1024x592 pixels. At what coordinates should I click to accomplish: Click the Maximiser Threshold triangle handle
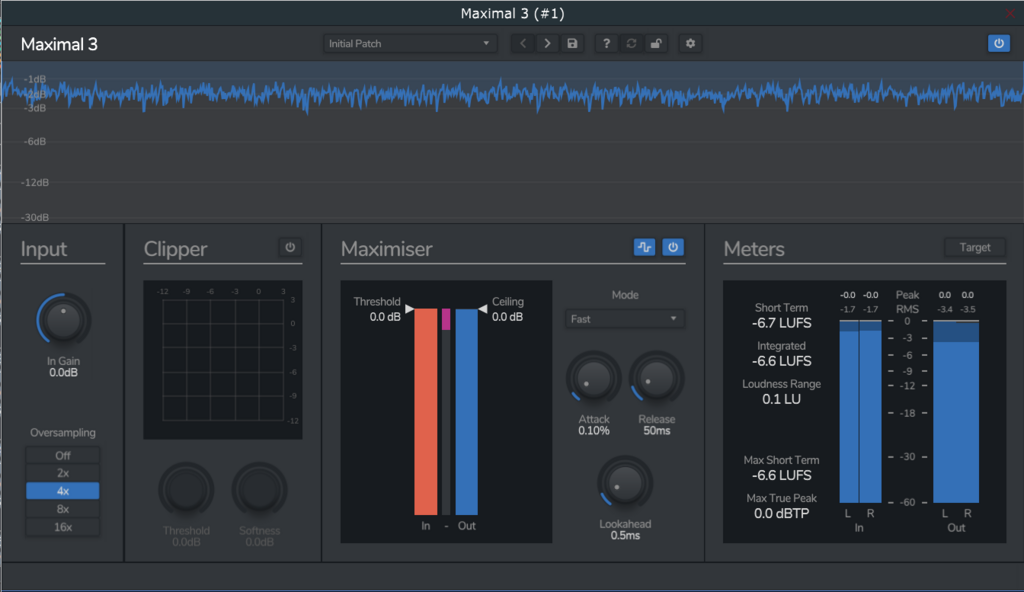tap(409, 308)
